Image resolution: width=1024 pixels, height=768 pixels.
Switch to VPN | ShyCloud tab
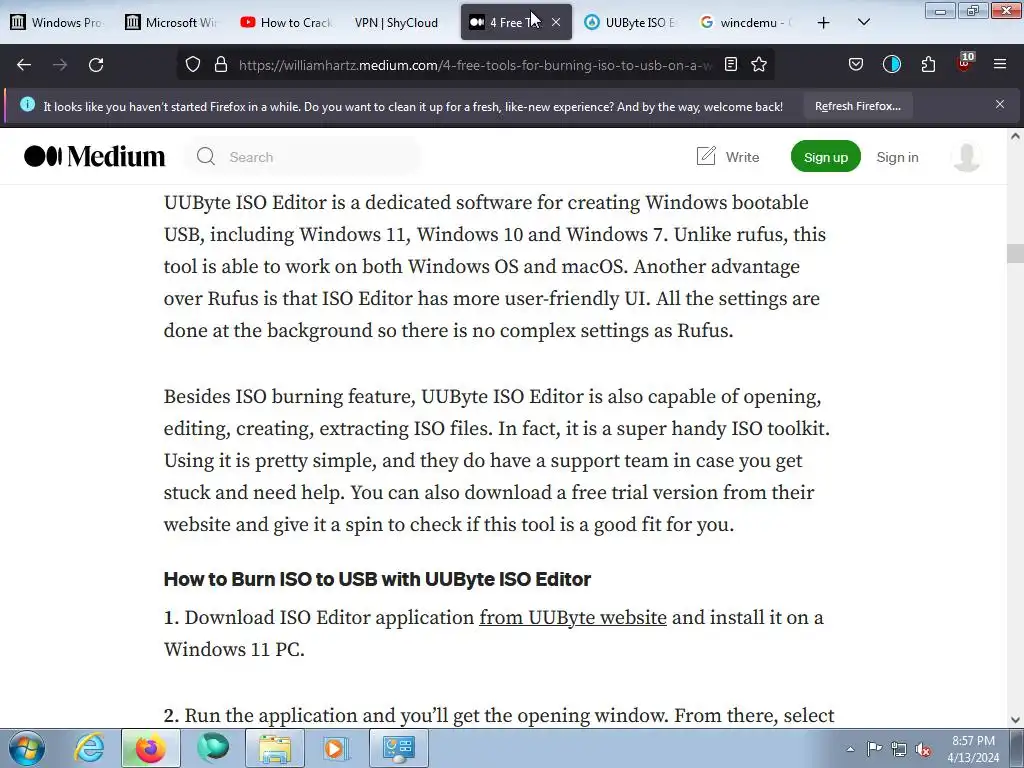(396, 22)
